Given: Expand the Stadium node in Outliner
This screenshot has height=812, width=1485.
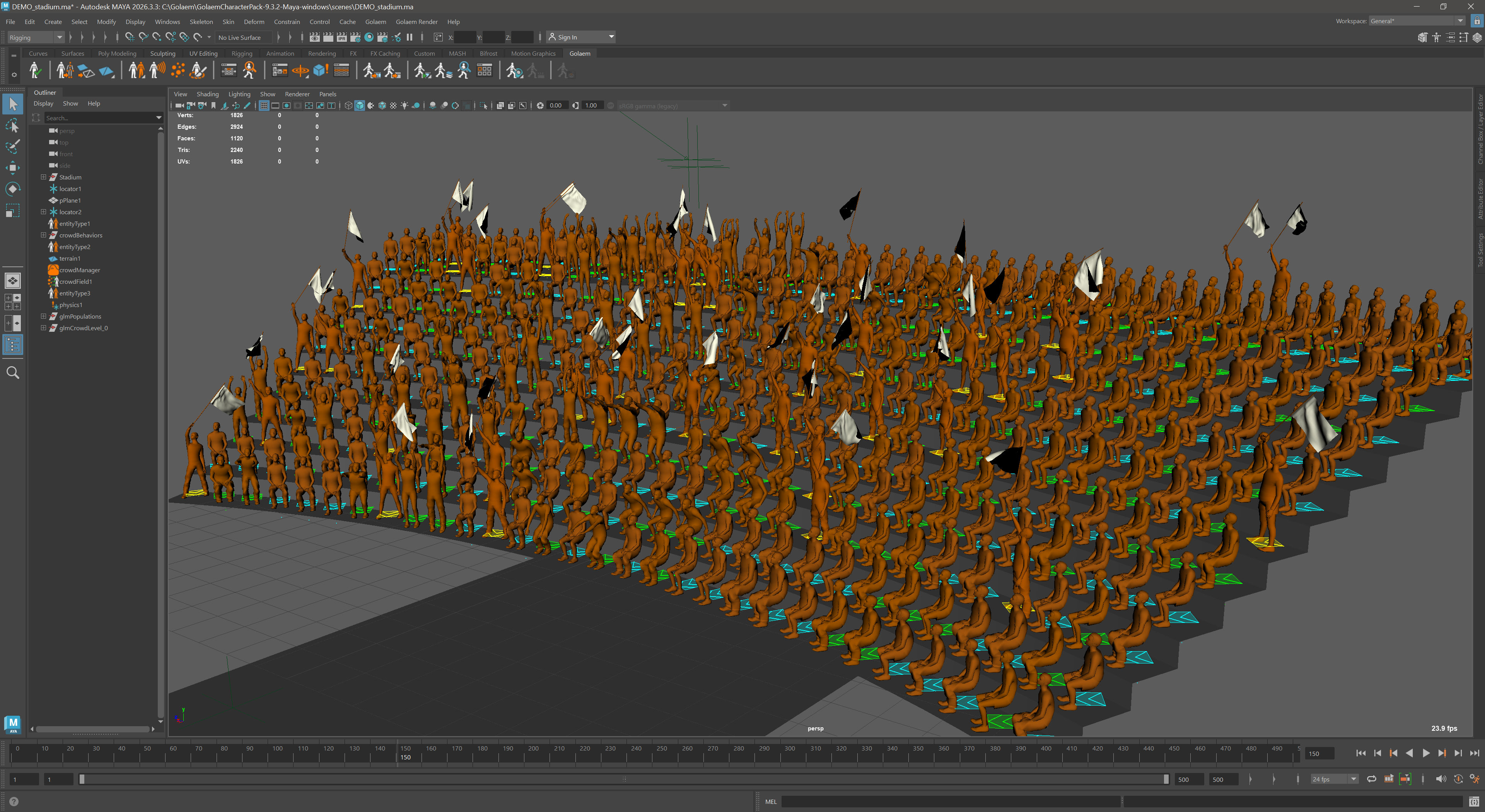Looking at the screenshot, I should click(x=43, y=177).
